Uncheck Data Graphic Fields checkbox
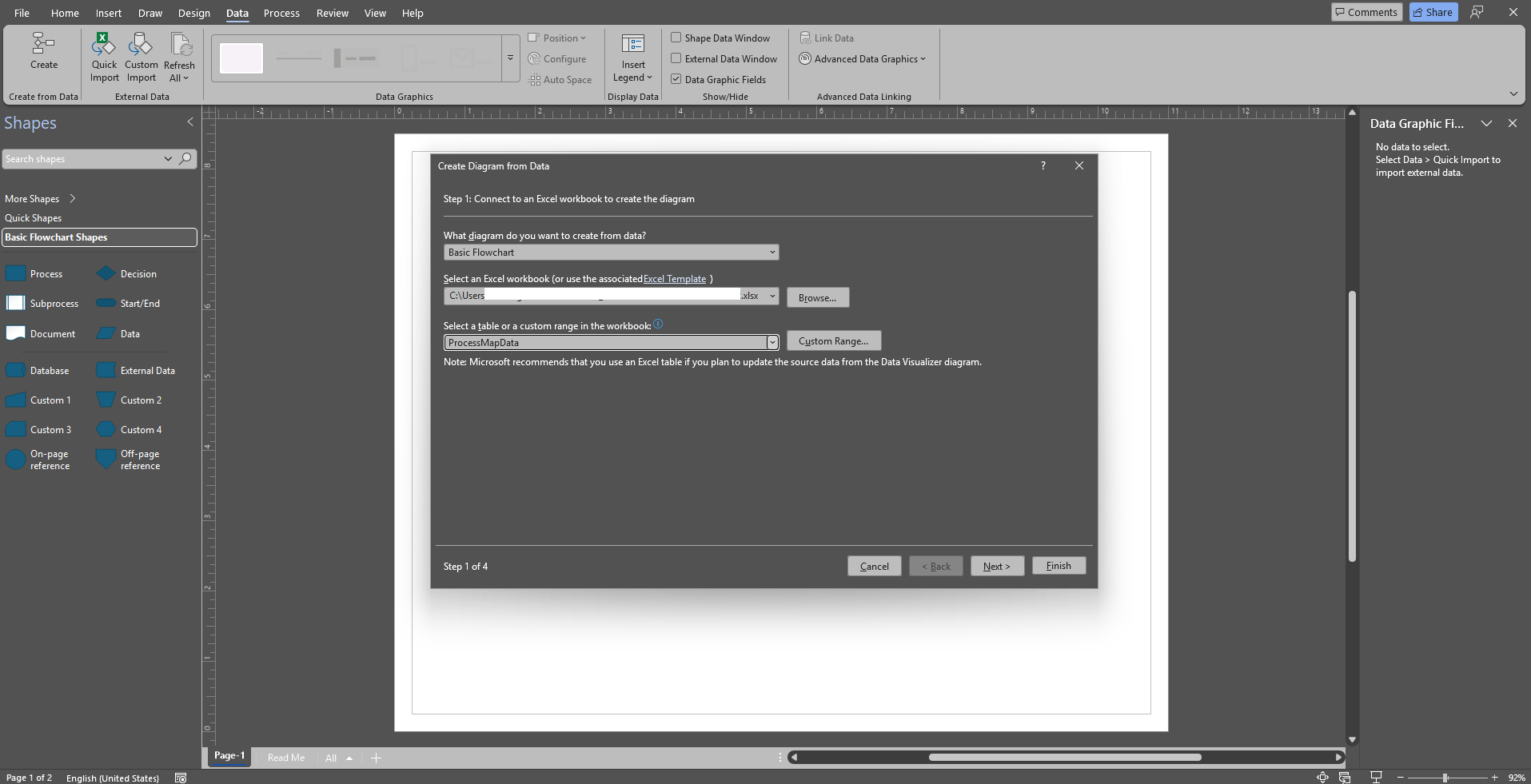The height and width of the screenshot is (784, 1531). click(676, 79)
